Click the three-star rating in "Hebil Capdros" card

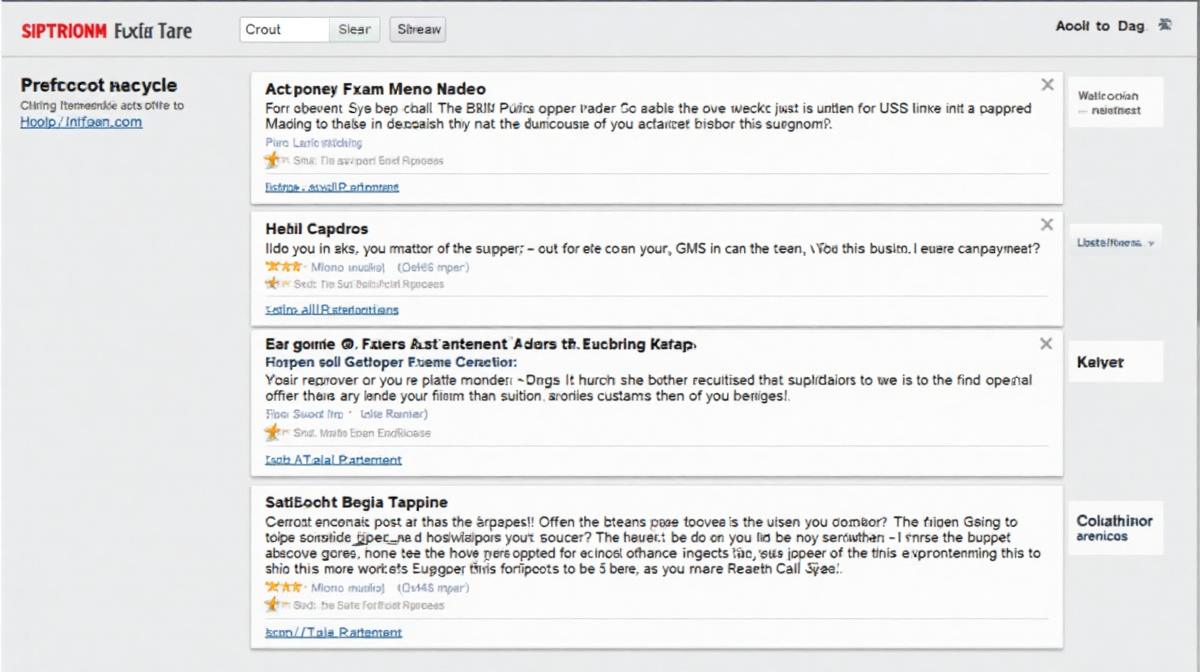pyautogui.click(x=283, y=267)
